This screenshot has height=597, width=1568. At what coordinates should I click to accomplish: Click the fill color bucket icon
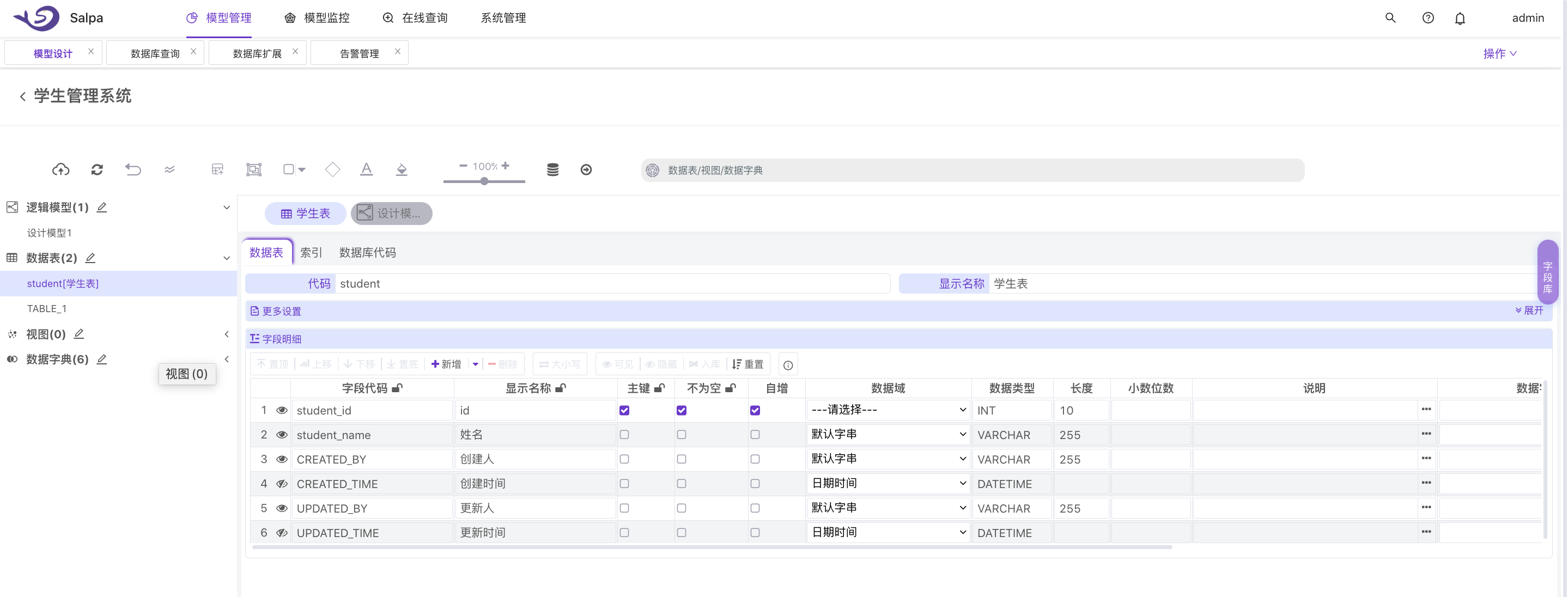(x=402, y=170)
